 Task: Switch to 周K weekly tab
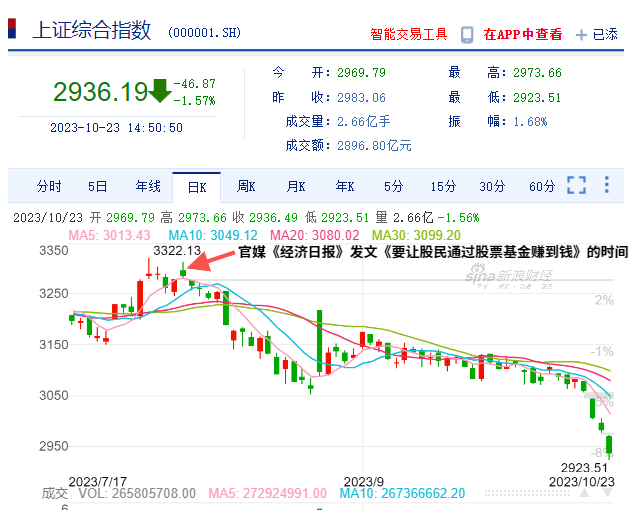click(x=246, y=187)
